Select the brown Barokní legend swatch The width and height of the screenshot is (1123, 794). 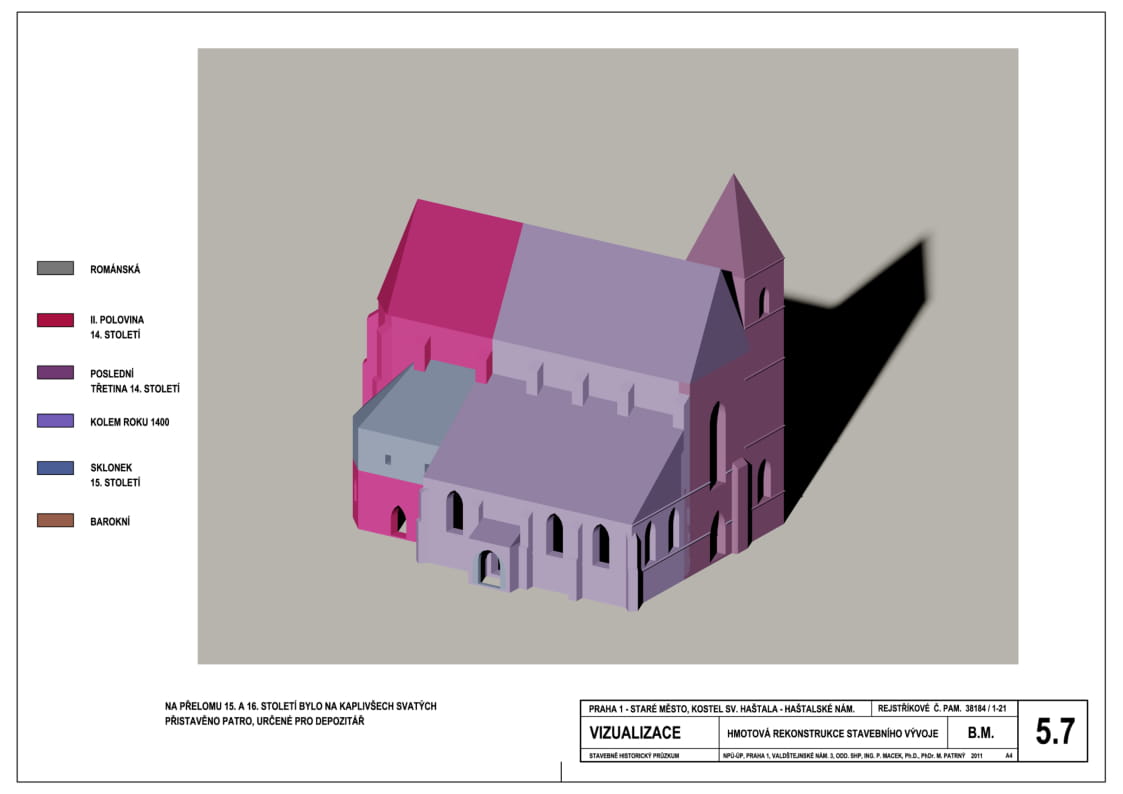[55, 520]
